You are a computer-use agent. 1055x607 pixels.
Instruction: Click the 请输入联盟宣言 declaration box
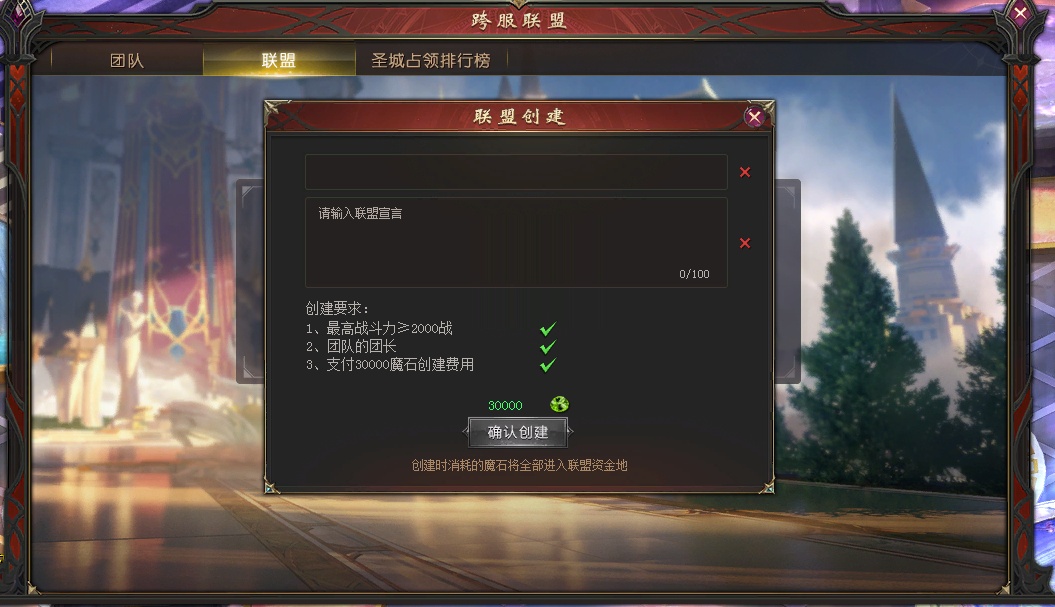[516, 242]
